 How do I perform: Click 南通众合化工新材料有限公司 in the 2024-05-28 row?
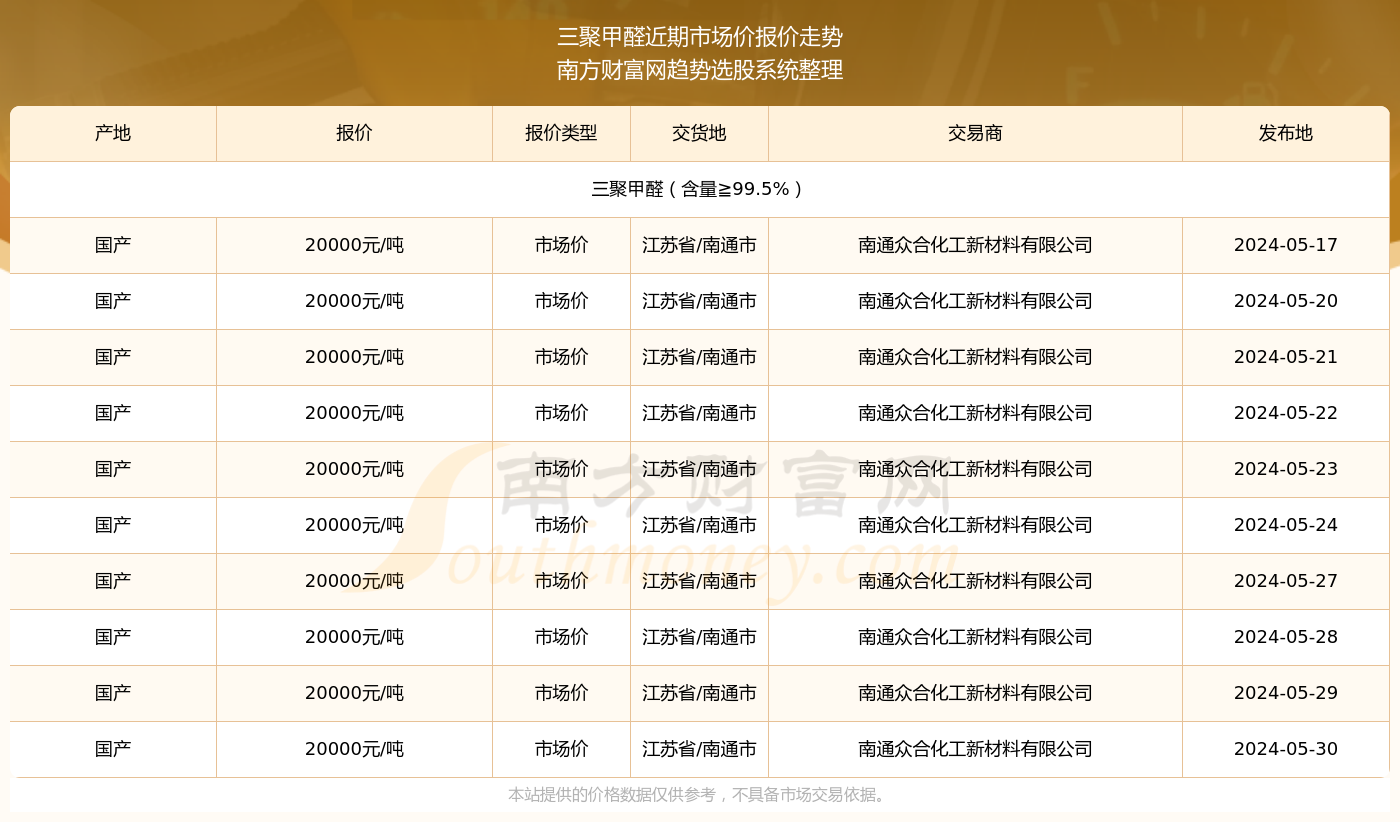(975, 637)
